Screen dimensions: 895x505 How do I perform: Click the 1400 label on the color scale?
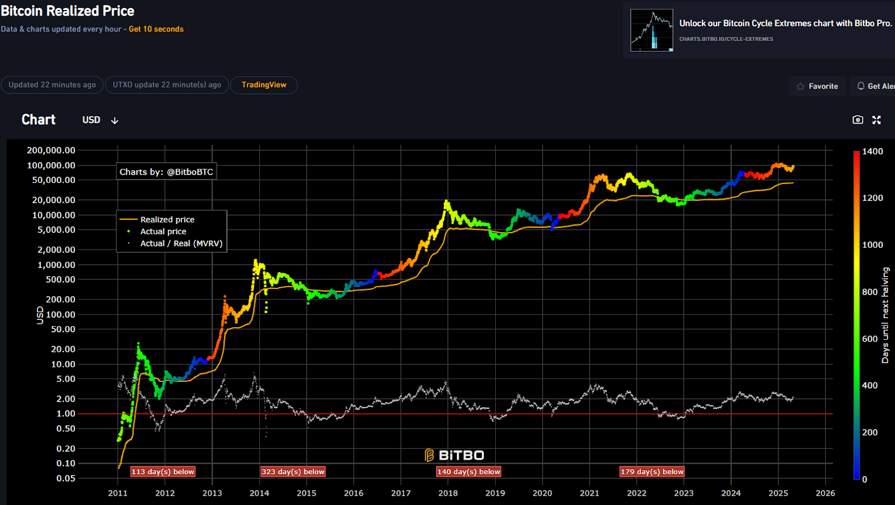[873, 152]
